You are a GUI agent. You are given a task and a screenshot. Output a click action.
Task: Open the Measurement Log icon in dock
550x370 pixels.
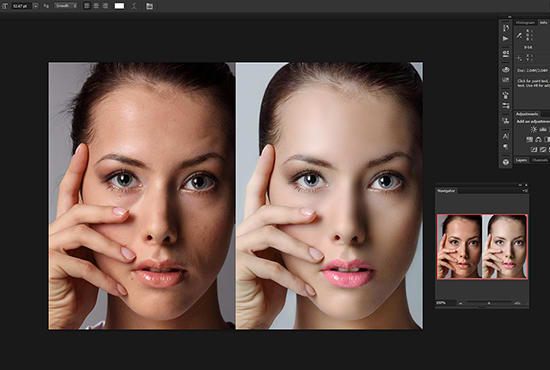click(x=505, y=80)
